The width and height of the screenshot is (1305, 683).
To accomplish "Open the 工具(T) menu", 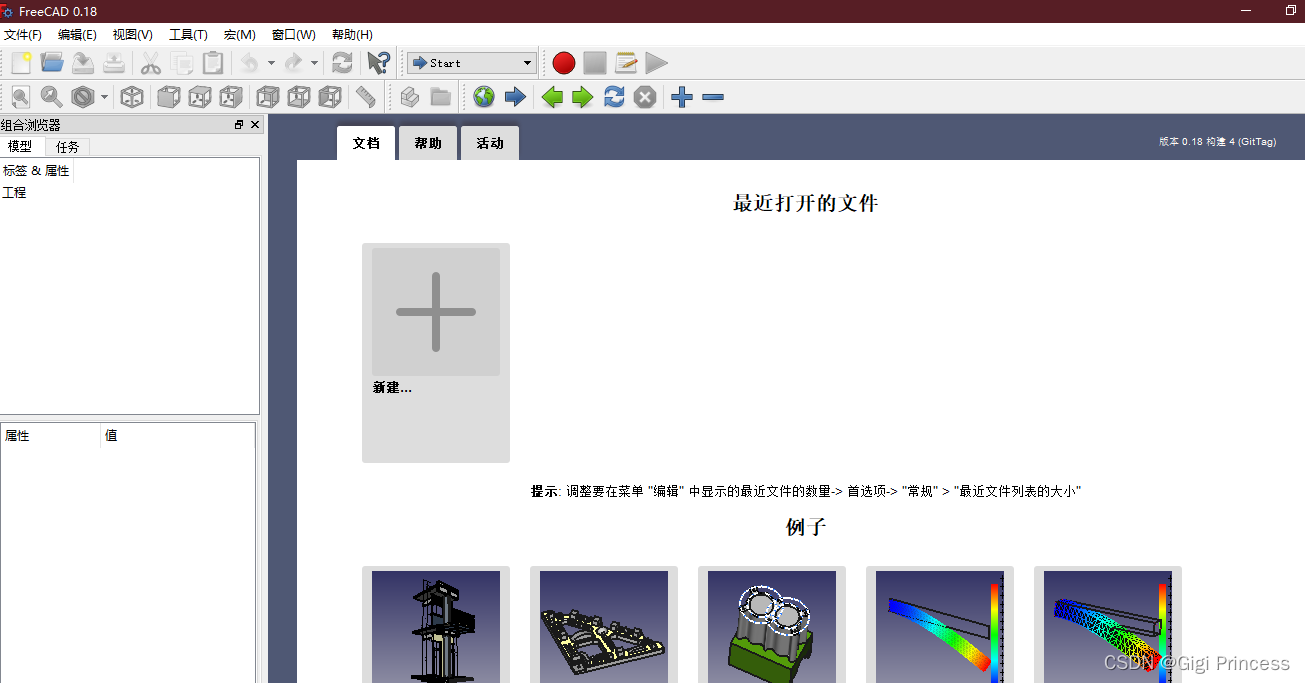I will (188, 34).
